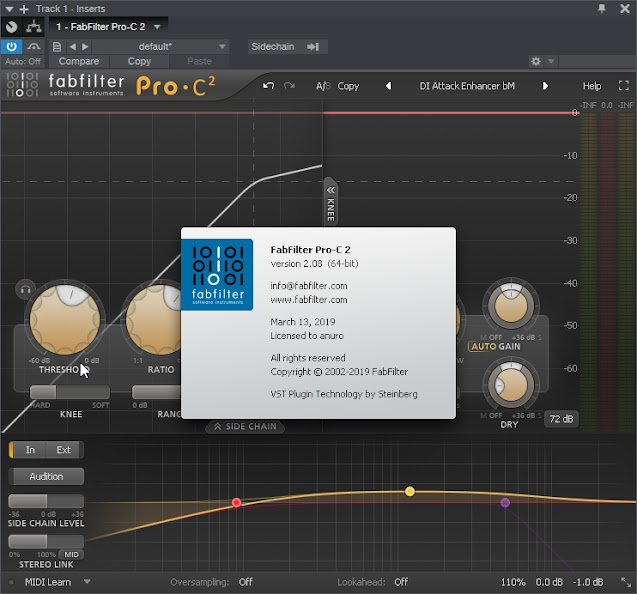The height and width of the screenshot is (594, 637).
Task: Open the MIDI Learn dropdown arrow
Action: point(87,582)
